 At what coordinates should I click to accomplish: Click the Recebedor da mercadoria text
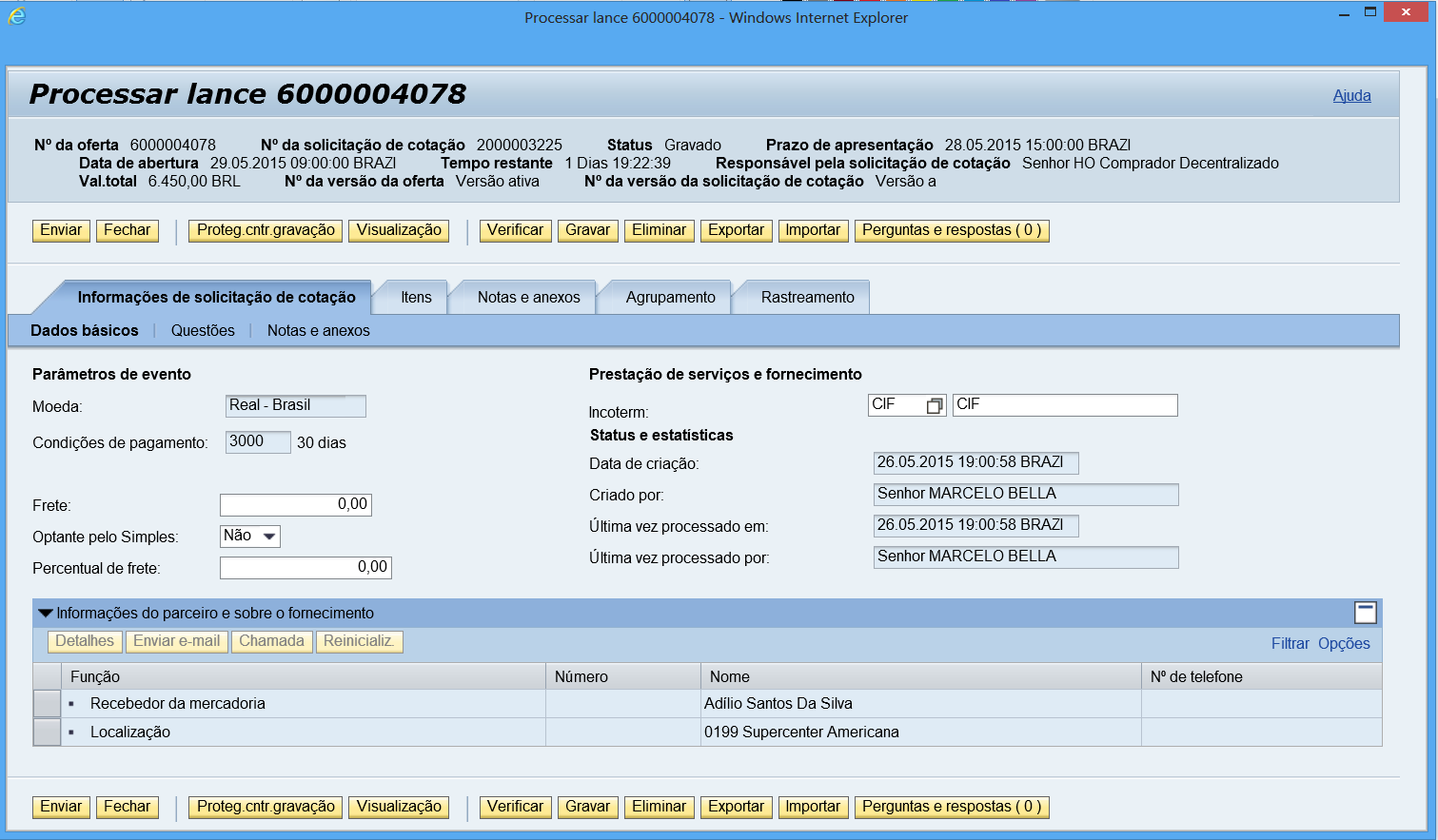pos(178,704)
